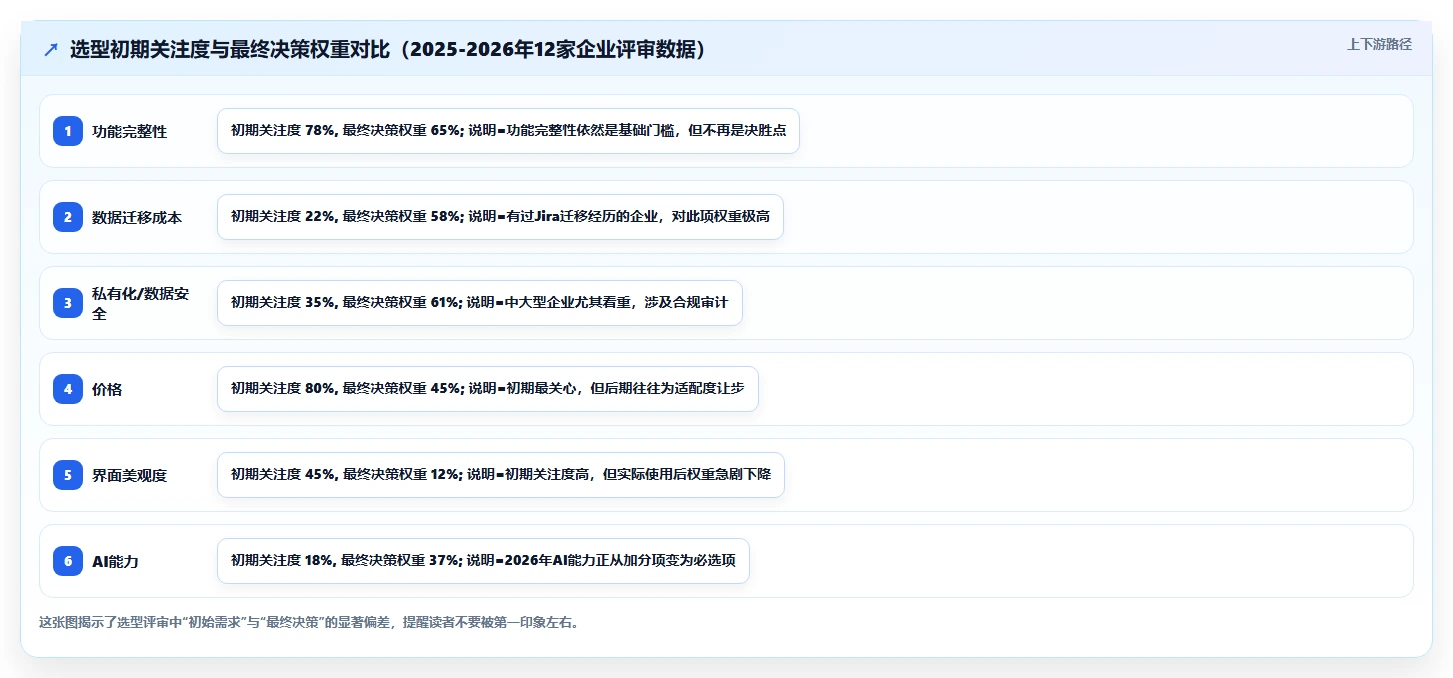Screen dimensions: 1453x678
Task: Click the 数据迁移成本 row label
Action: (x=137, y=217)
